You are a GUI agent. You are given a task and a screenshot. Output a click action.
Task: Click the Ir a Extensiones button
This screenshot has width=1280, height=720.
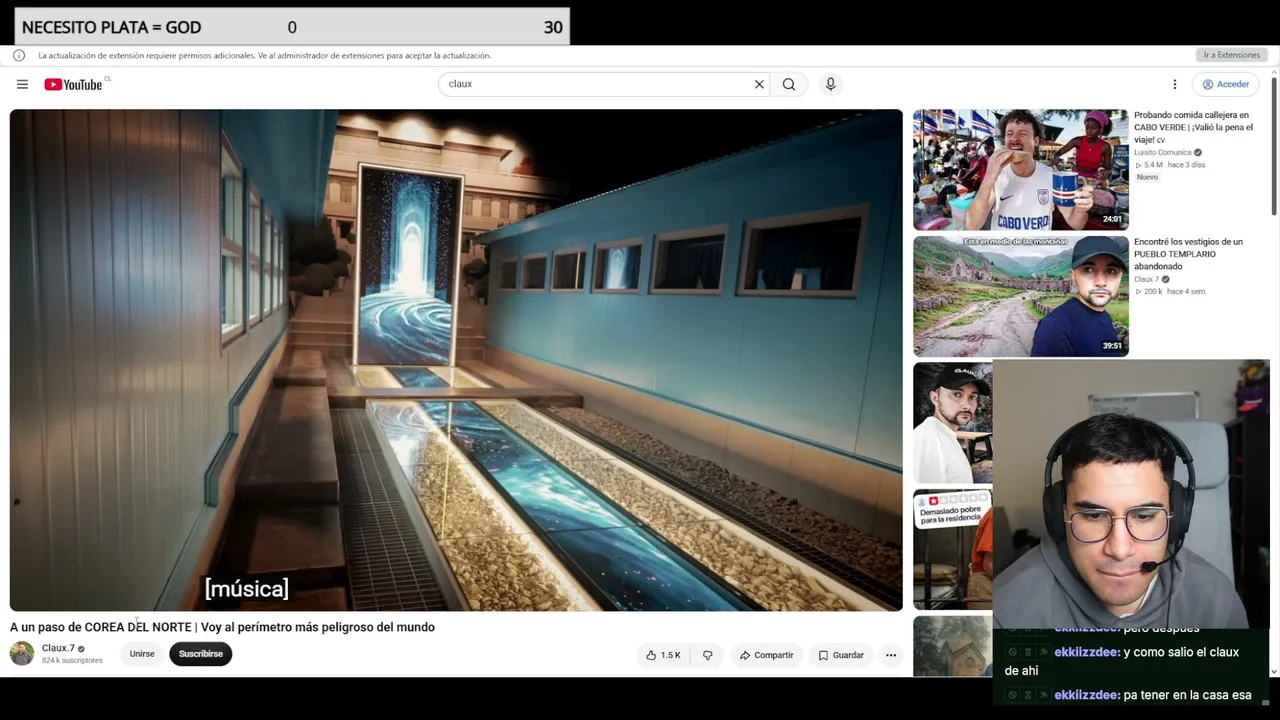tap(1231, 55)
